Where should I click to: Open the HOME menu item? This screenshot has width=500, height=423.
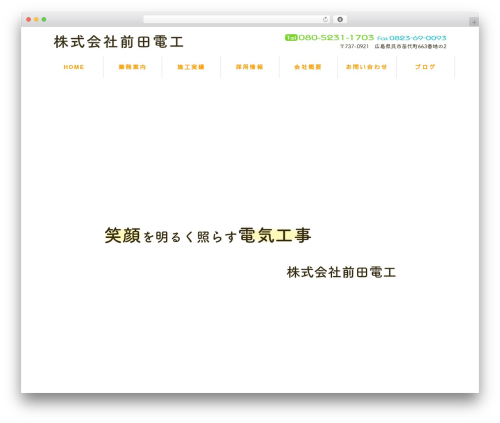pyautogui.click(x=74, y=67)
